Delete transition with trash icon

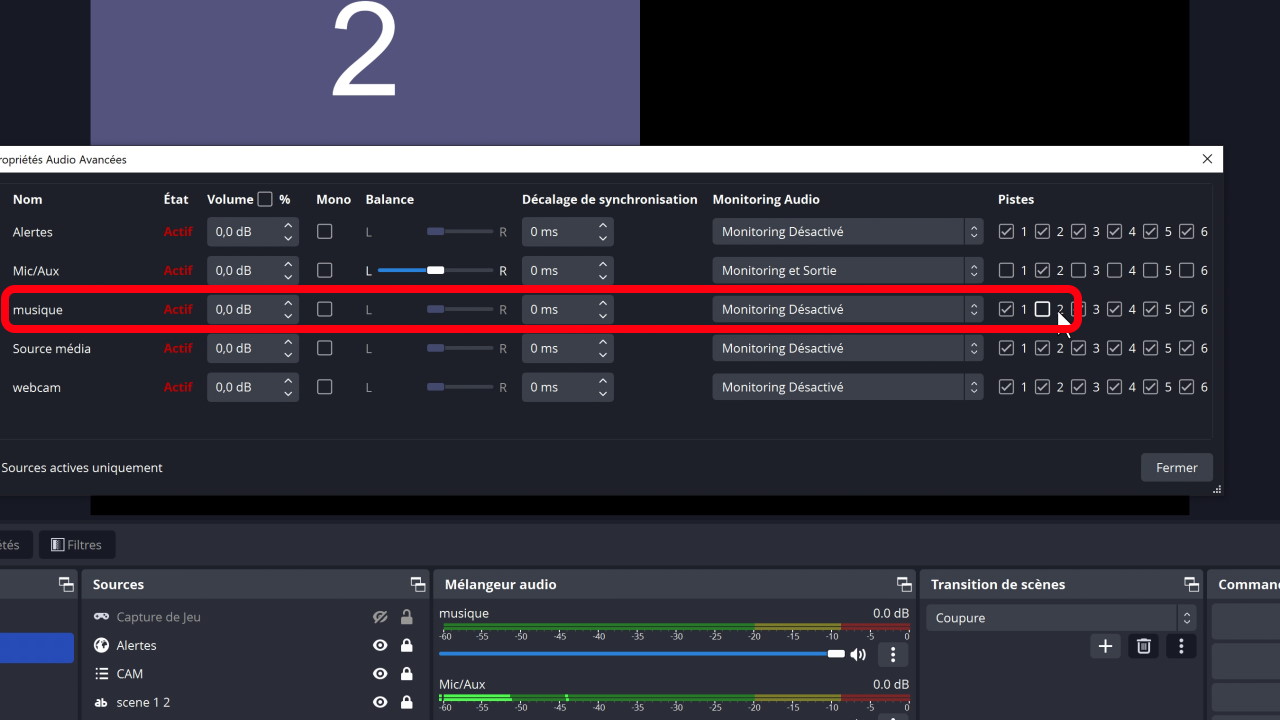[x=1143, y=646]
